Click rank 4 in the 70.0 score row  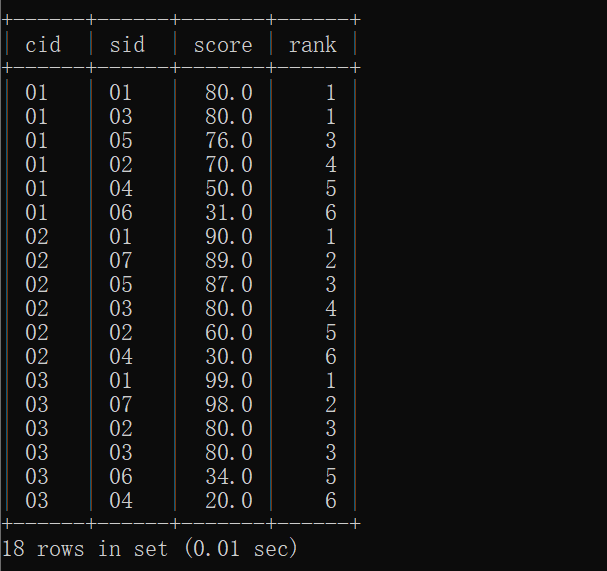point(331,165)
